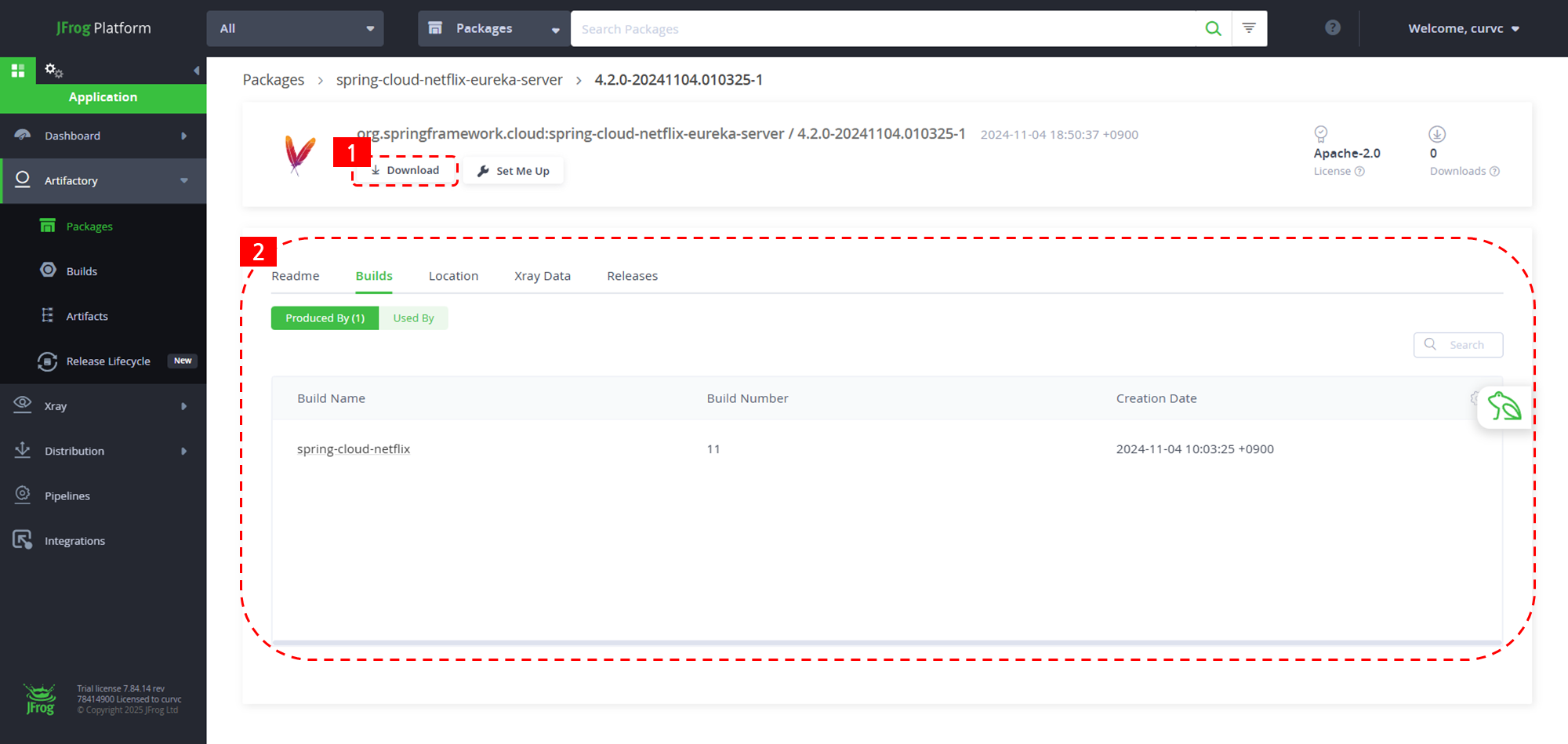Select the Produced By (1) toggle
Viewport: 1568px width, 744px height.
click(325, 318)
